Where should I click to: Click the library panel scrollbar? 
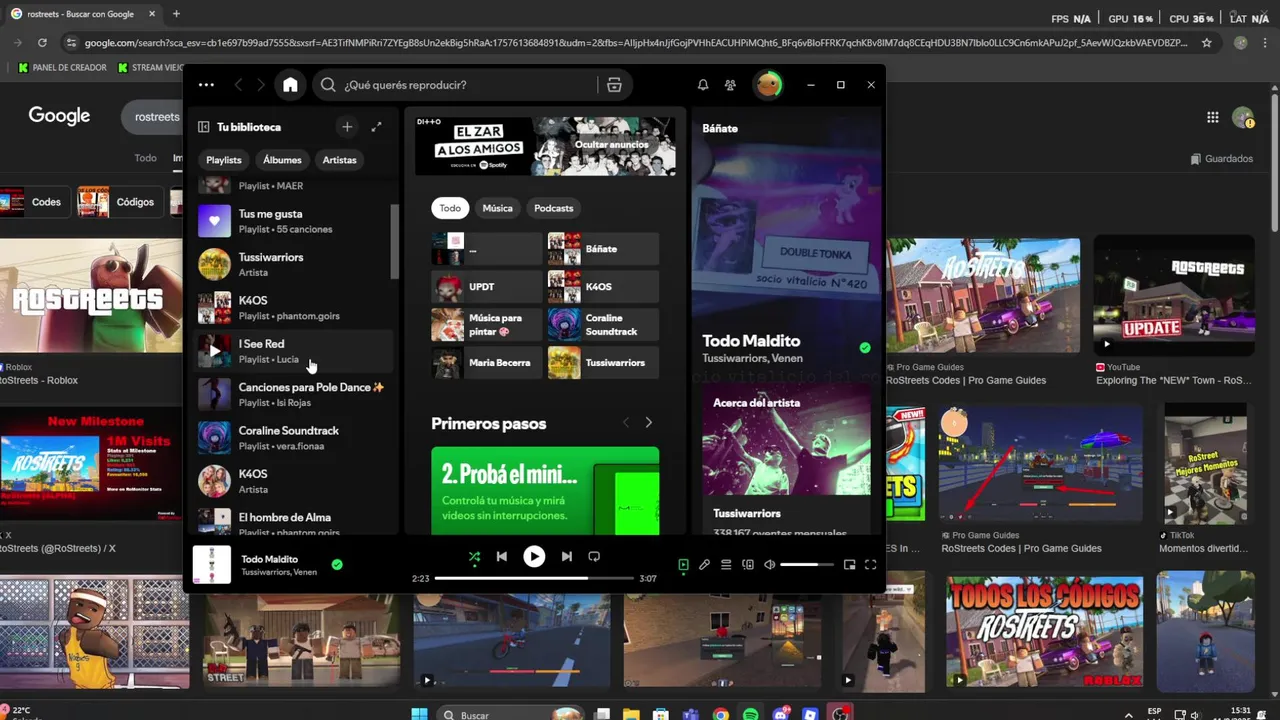point(395,240)
